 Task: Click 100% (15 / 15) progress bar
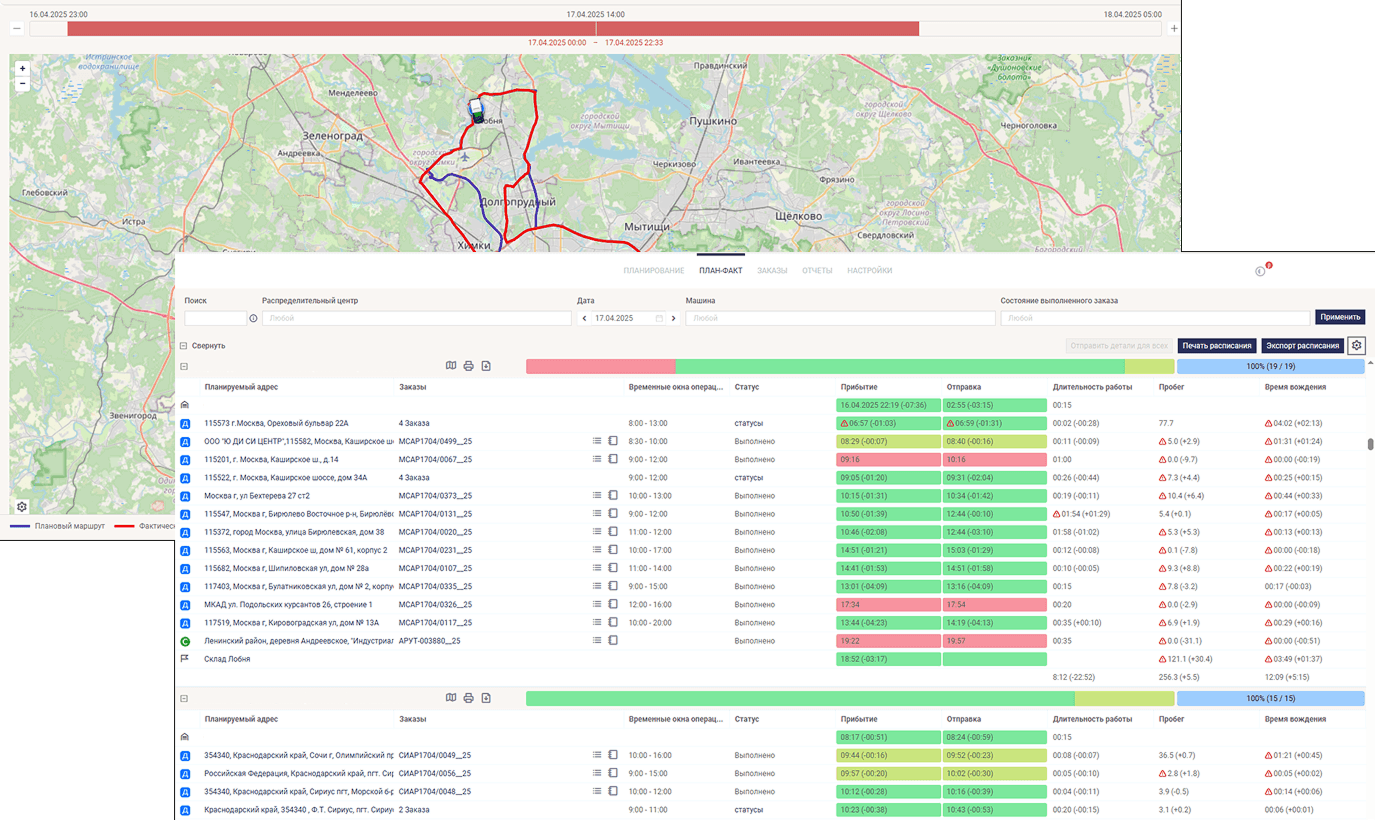tap(1271, 698)
